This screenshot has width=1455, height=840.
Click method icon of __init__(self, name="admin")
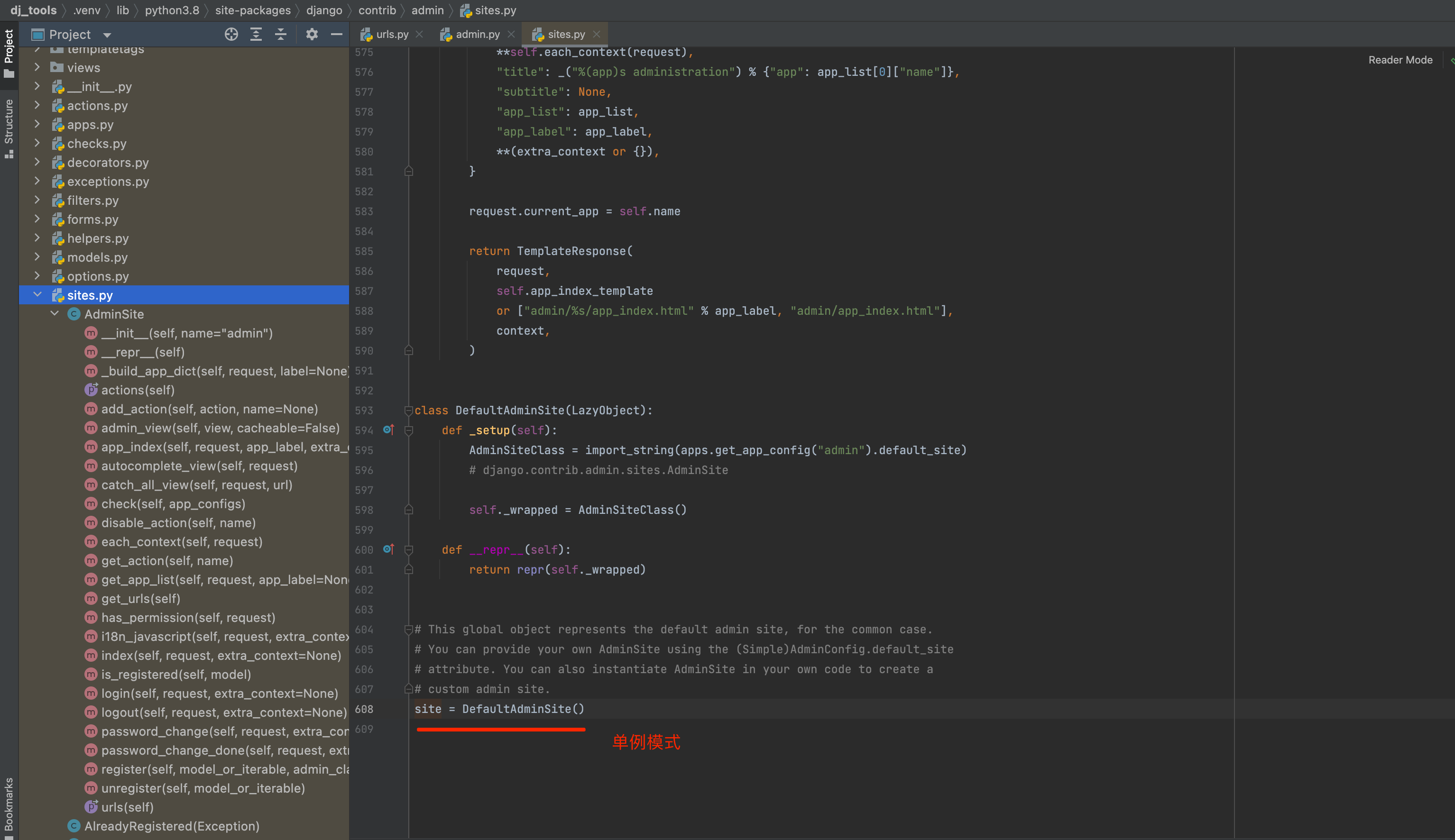pos(91,333)
